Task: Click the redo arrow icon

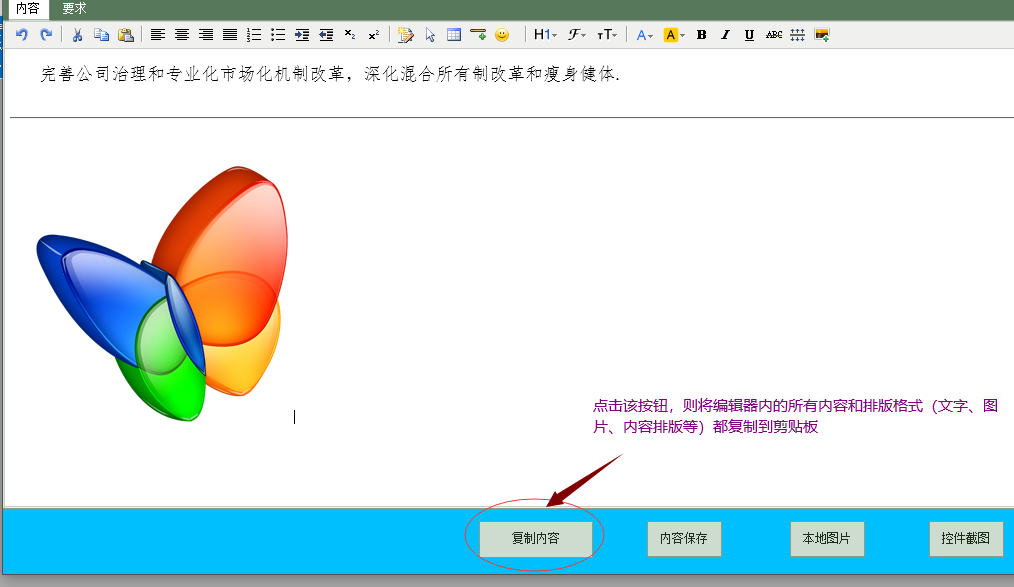Action: coord(46,35)
